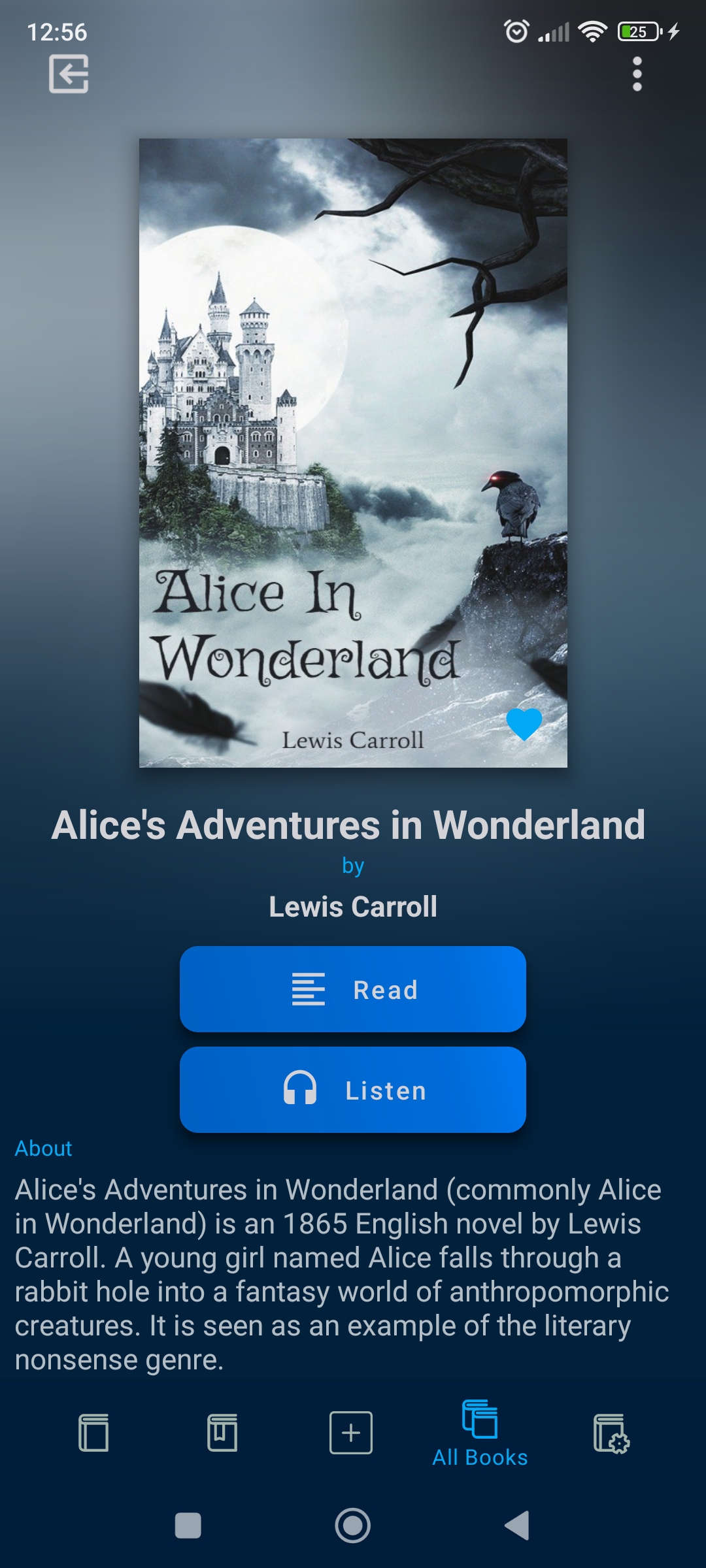Start reading with the Read button
The image size is (706, 1568).
point(353,989)
